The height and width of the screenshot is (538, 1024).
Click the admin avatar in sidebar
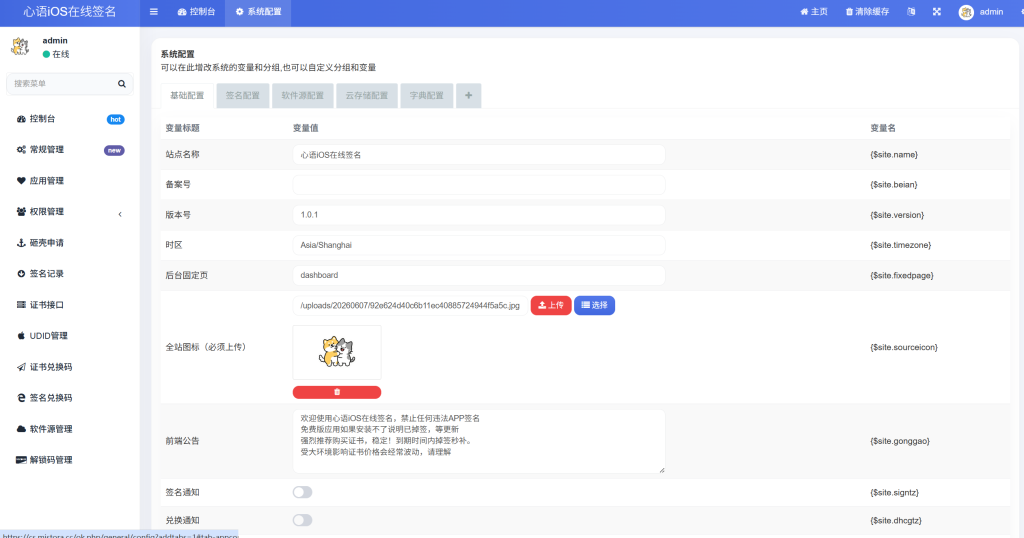pos(20,46)
